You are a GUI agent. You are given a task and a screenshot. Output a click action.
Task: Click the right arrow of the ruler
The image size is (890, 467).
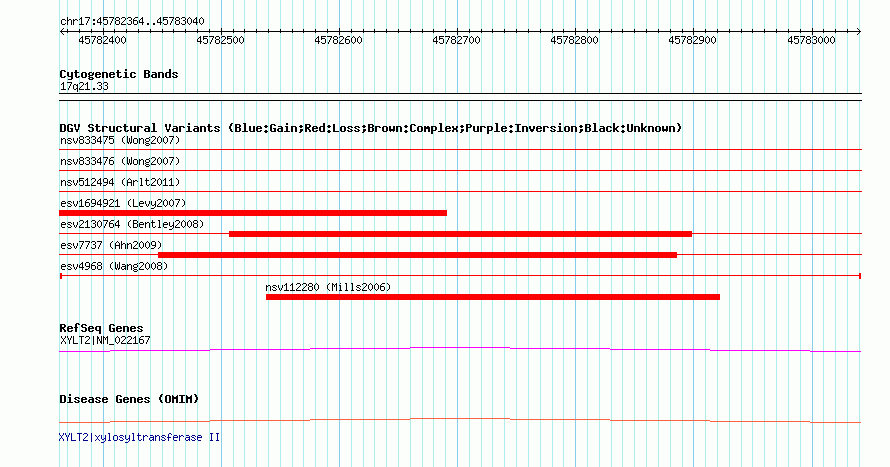pyautogui.click(x=858, y=32)
